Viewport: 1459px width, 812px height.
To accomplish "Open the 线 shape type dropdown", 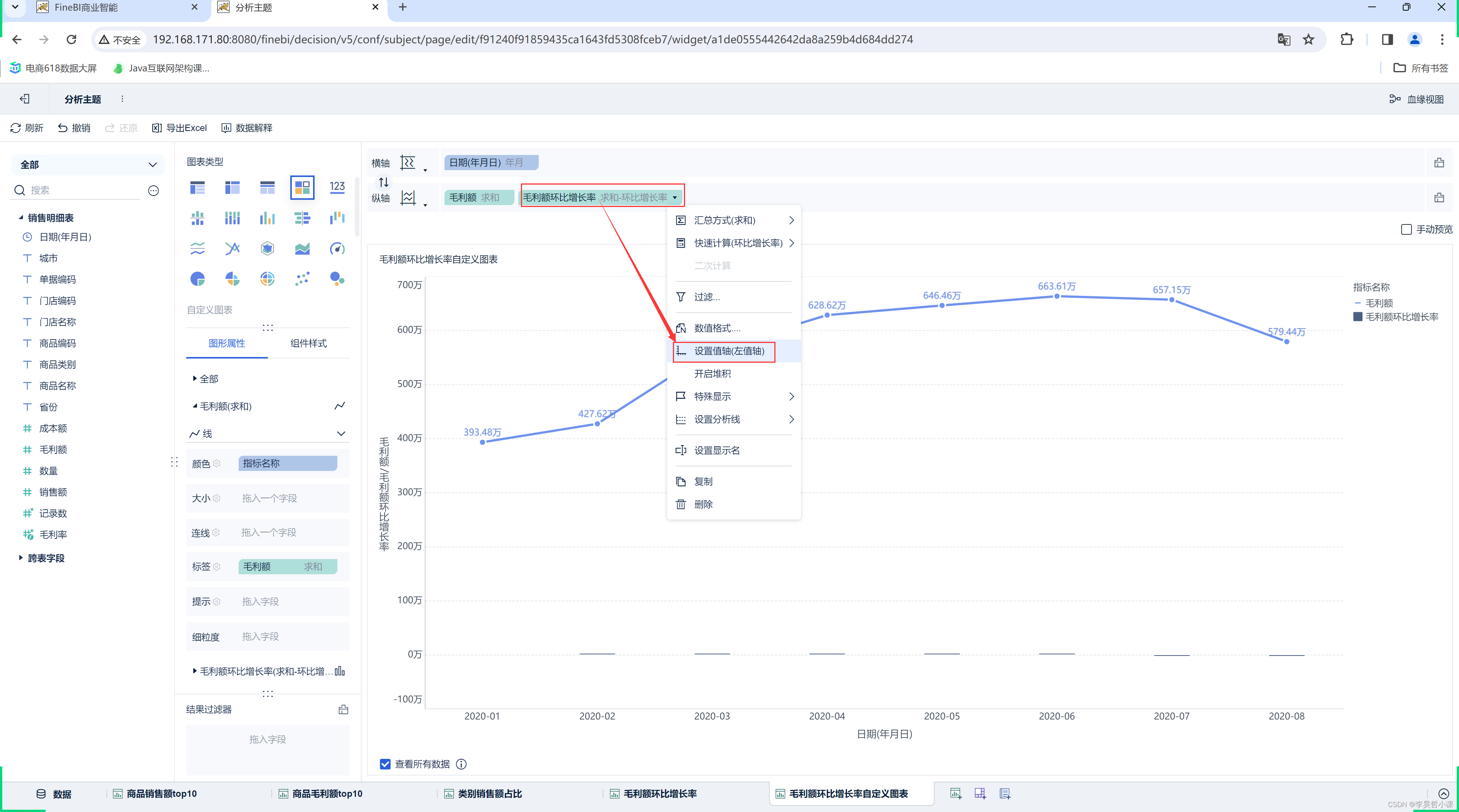I will pyautogui.click(x=267, y=434).
